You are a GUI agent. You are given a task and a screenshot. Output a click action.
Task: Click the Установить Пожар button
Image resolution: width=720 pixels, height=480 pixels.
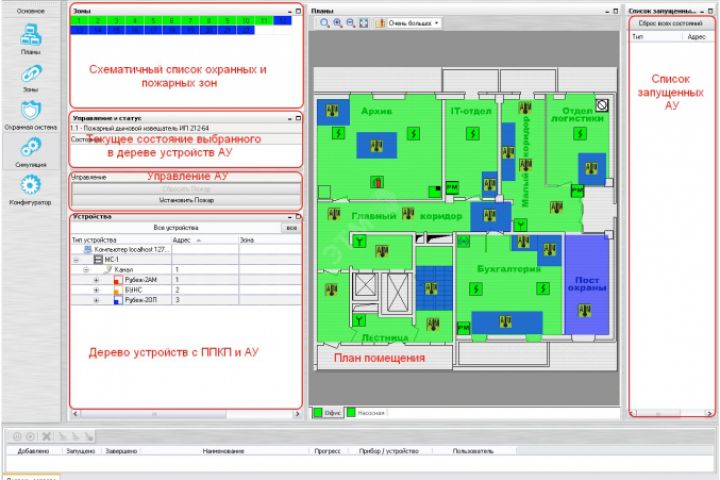(x=186, y=200)
